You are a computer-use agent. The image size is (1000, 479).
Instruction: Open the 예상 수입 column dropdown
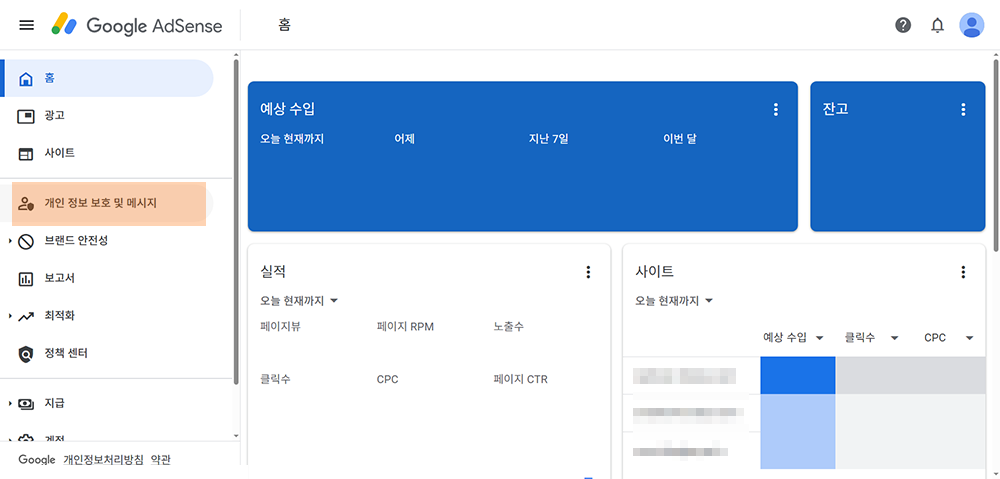point(820,338)
